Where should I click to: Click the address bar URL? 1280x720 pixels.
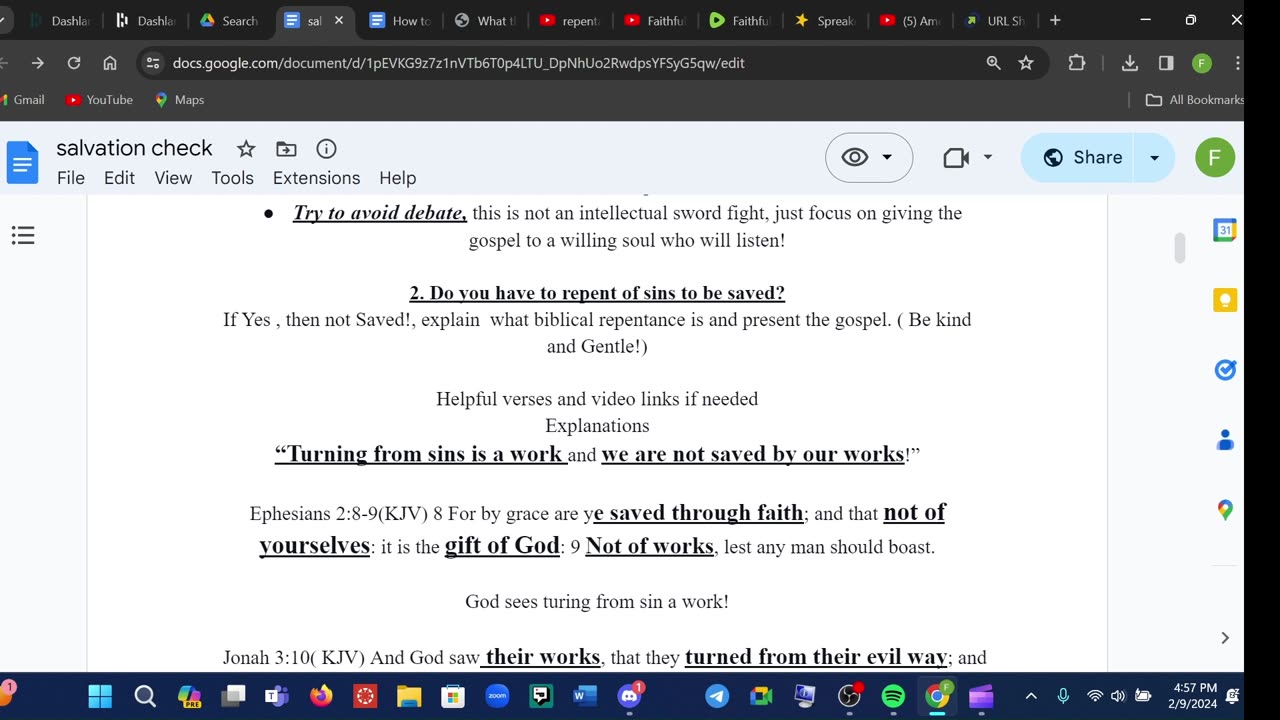click(x=459, y=63)
